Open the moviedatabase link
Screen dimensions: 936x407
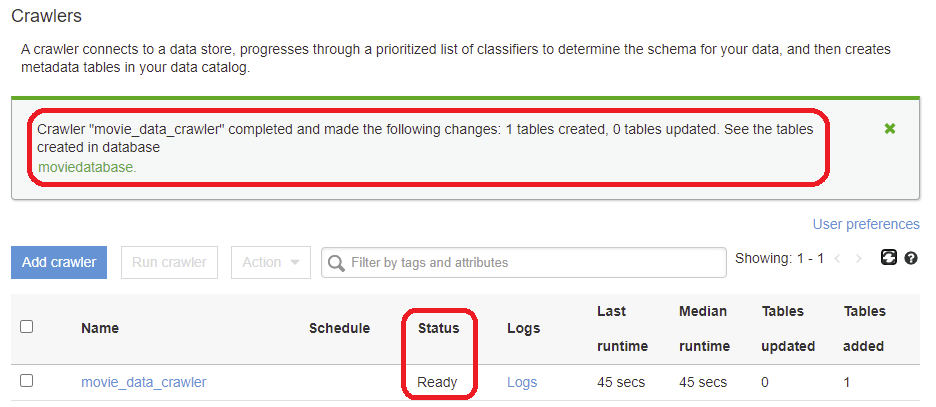tap(86, 167)
